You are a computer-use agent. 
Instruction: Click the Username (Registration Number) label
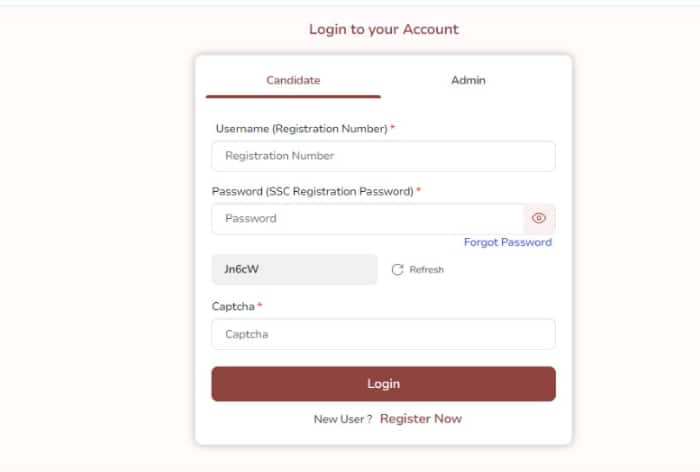(x=301, y=129)
